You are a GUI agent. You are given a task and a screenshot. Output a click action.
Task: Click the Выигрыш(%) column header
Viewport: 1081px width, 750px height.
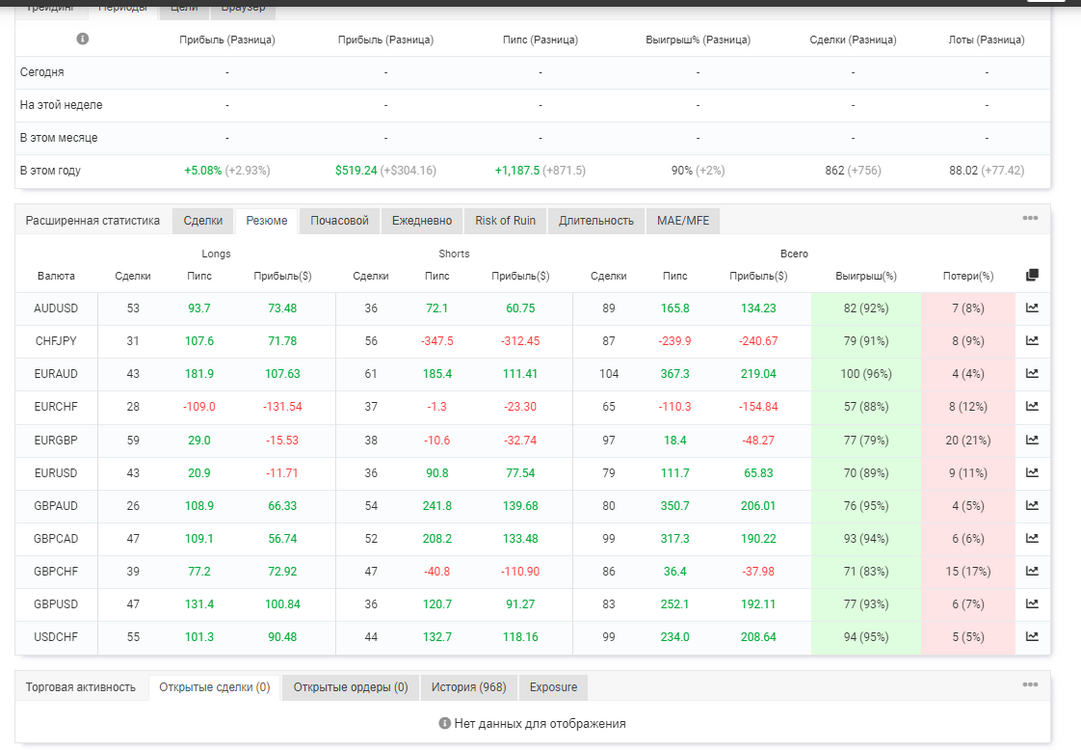(x=866, y=276)
